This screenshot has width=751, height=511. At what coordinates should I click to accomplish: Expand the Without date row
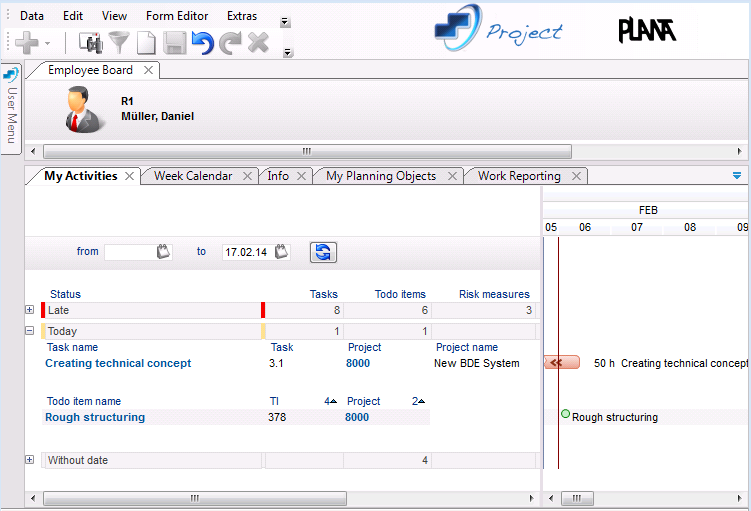(30, 460)
